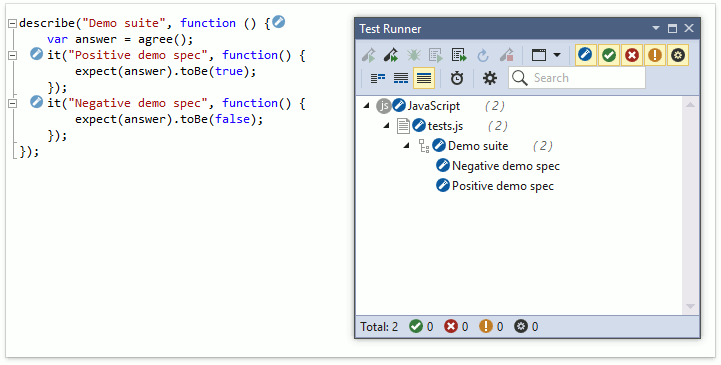Maximize the Test Runner panel
The width and height of the screenshot is (721, 365).
tap(672, 29)
